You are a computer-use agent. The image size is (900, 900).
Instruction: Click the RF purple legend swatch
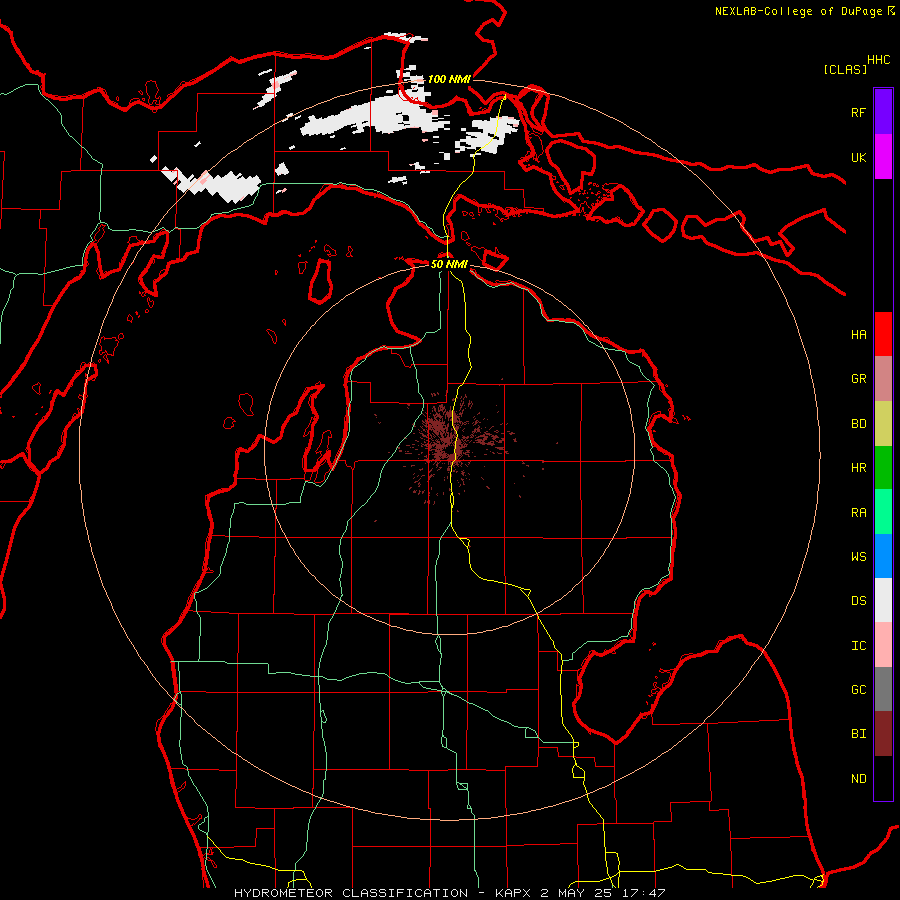pos(883,112)
